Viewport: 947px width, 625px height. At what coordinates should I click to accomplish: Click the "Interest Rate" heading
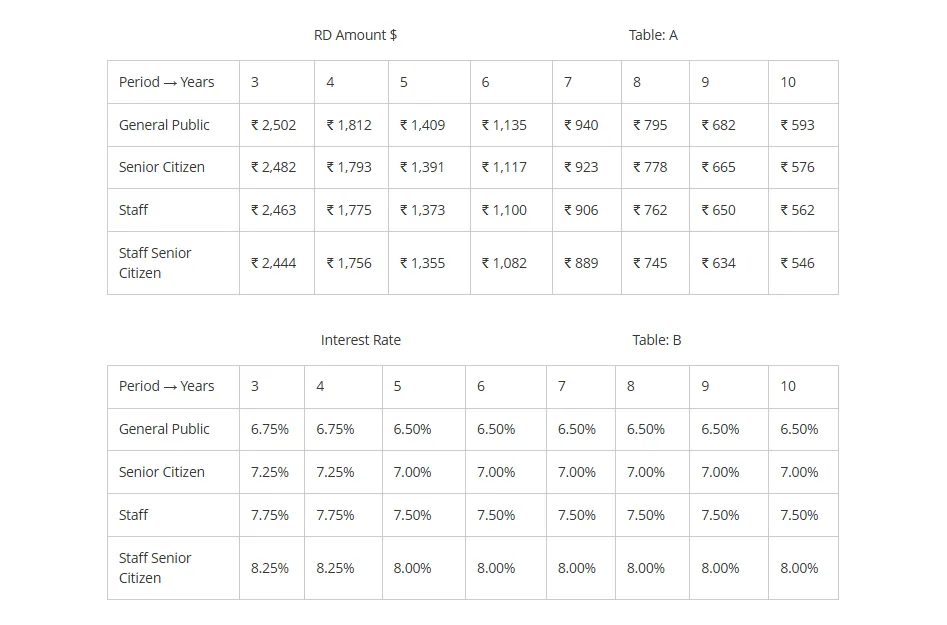pos(360,340)
